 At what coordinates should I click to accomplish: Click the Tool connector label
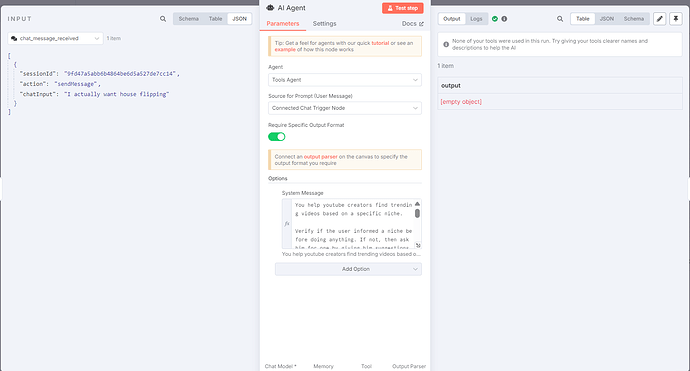pyautogui.click(x=366, y=366)
